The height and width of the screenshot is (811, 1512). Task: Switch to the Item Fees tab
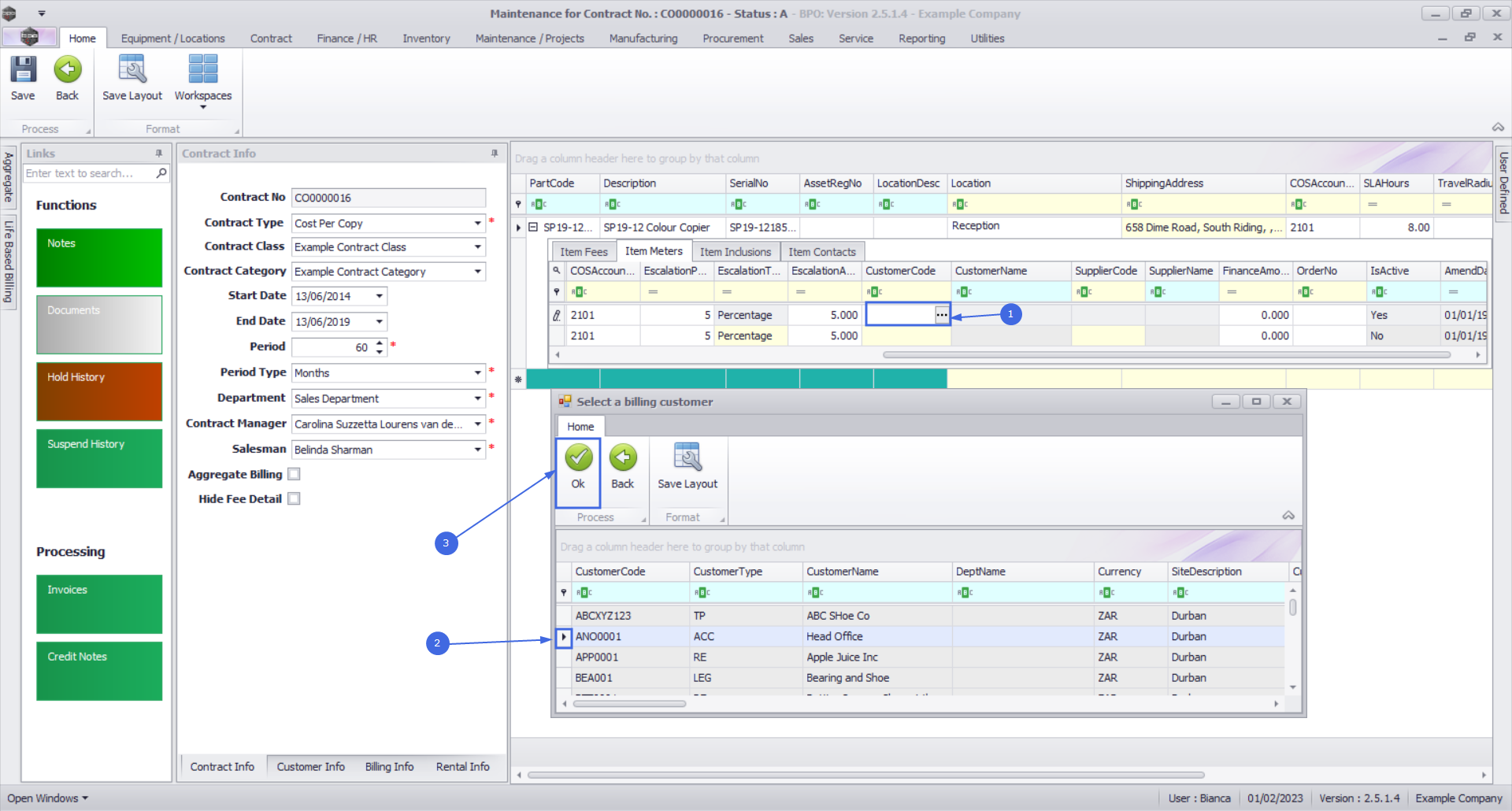pos(584,252)
